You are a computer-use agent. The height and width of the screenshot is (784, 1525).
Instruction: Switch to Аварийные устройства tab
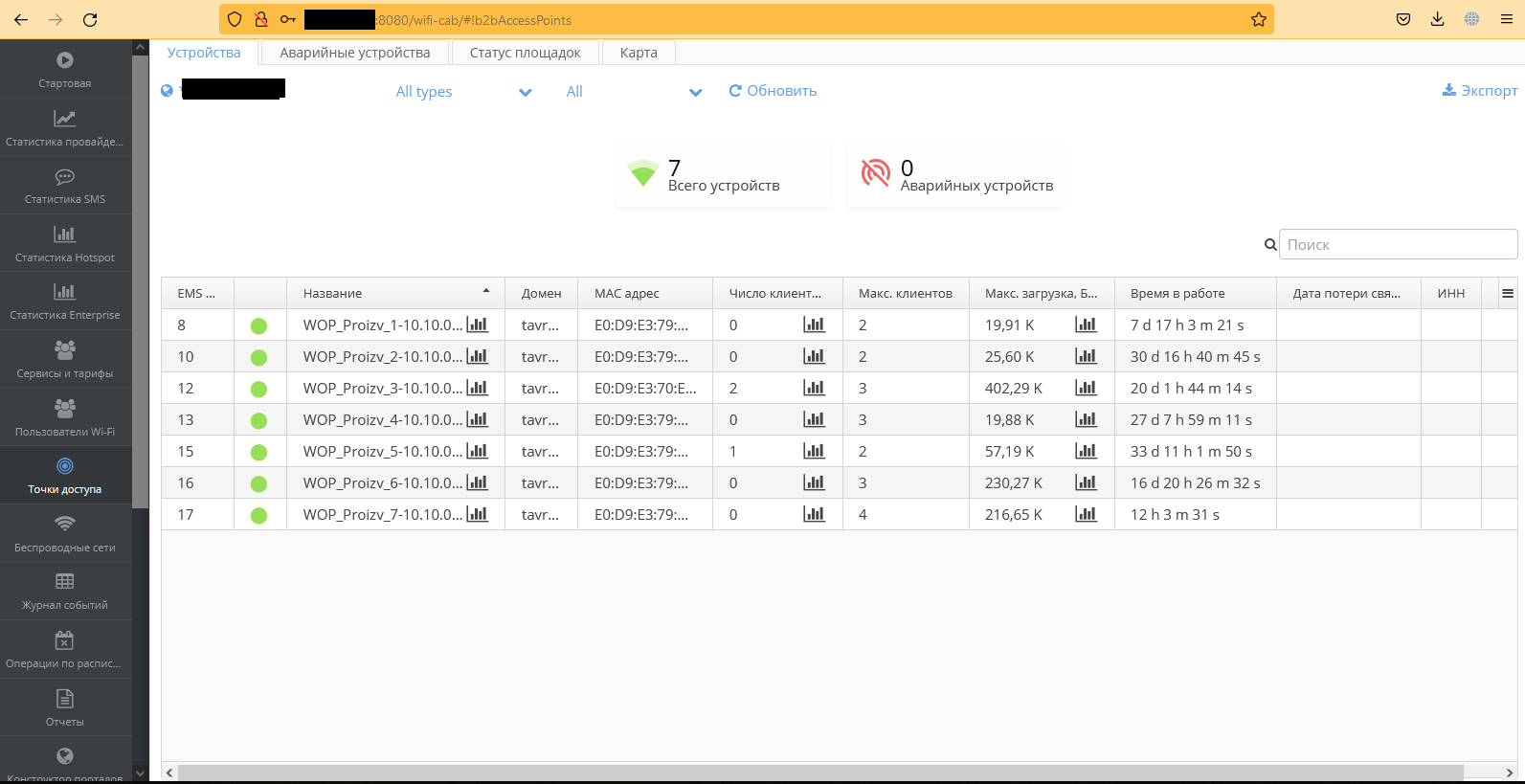click(x=355, y=53)
